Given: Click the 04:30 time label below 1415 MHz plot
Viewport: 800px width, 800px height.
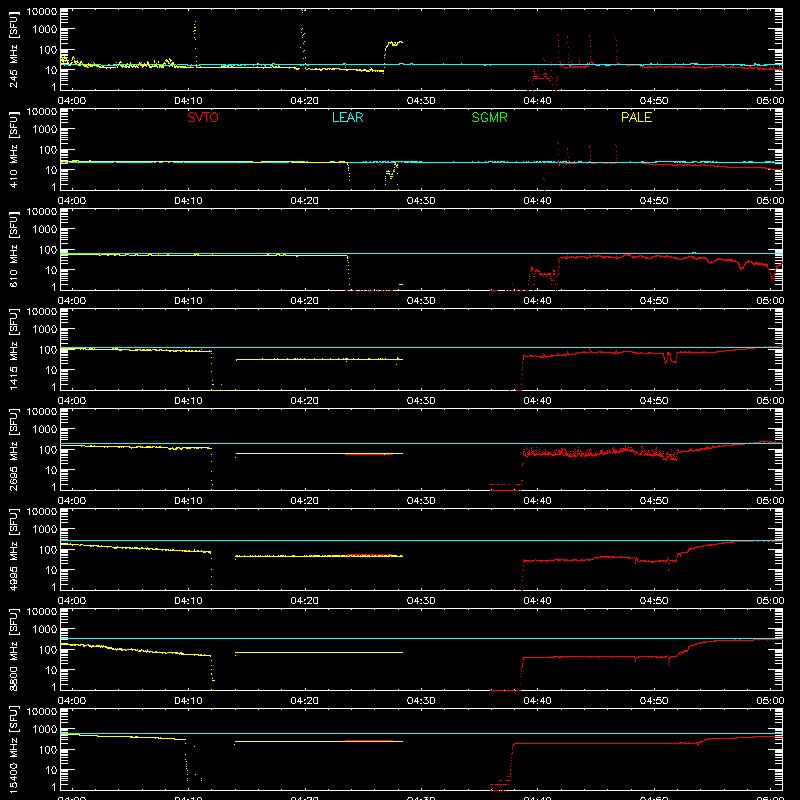Looking at the screenshot, I should click(x=421, y=401).
